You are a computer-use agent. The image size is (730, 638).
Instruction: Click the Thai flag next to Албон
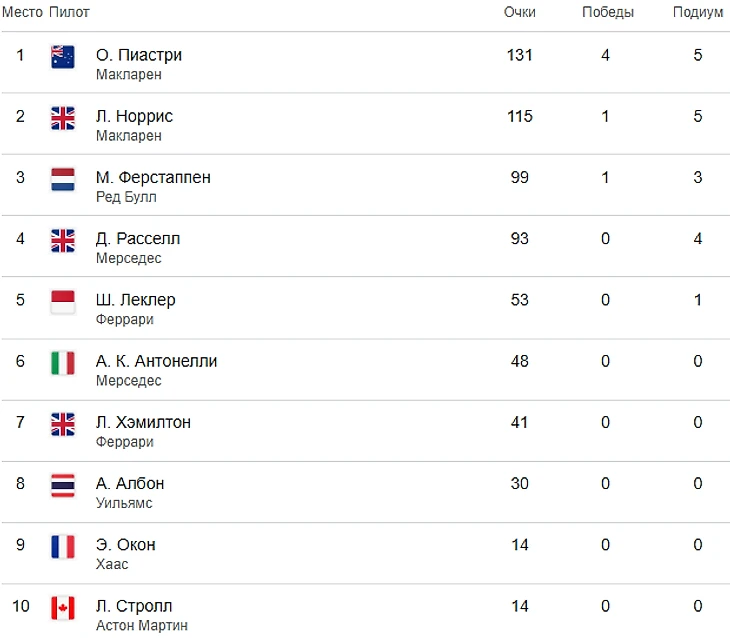coord(63,486)
